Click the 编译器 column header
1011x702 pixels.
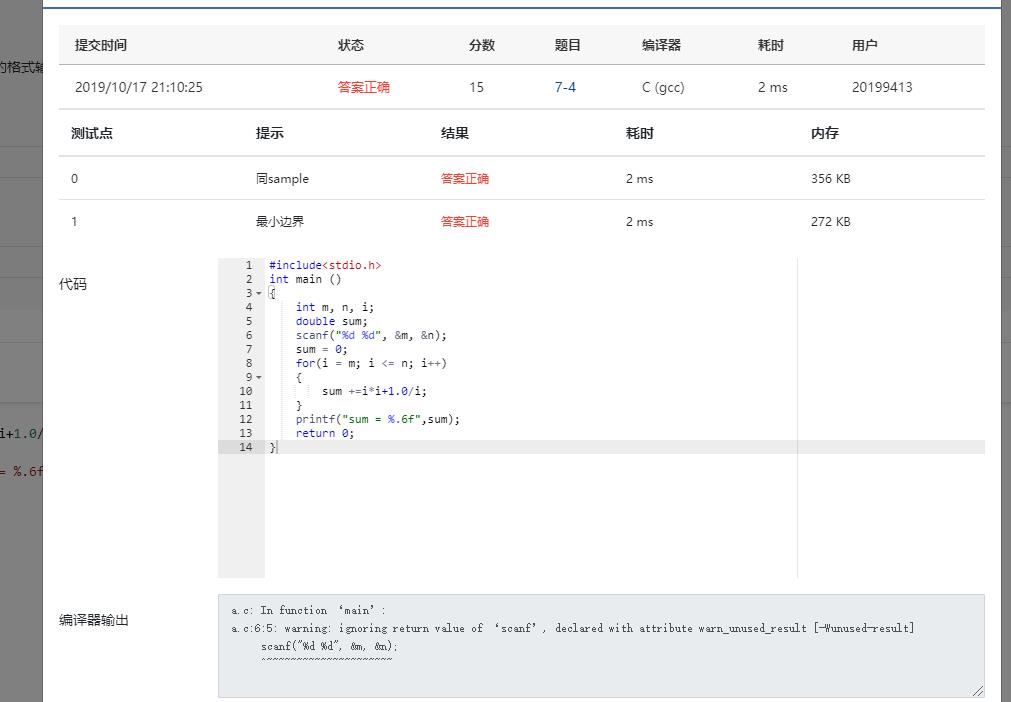pyautogui.click(x=661, y=45)
